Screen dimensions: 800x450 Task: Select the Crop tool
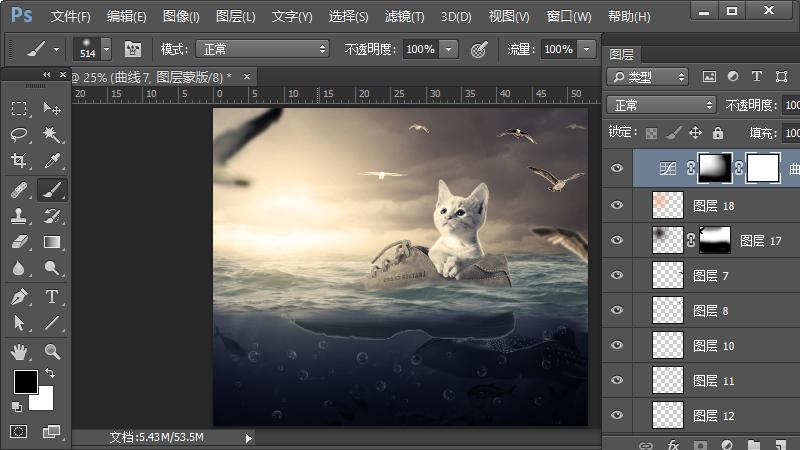pos(19,161)
